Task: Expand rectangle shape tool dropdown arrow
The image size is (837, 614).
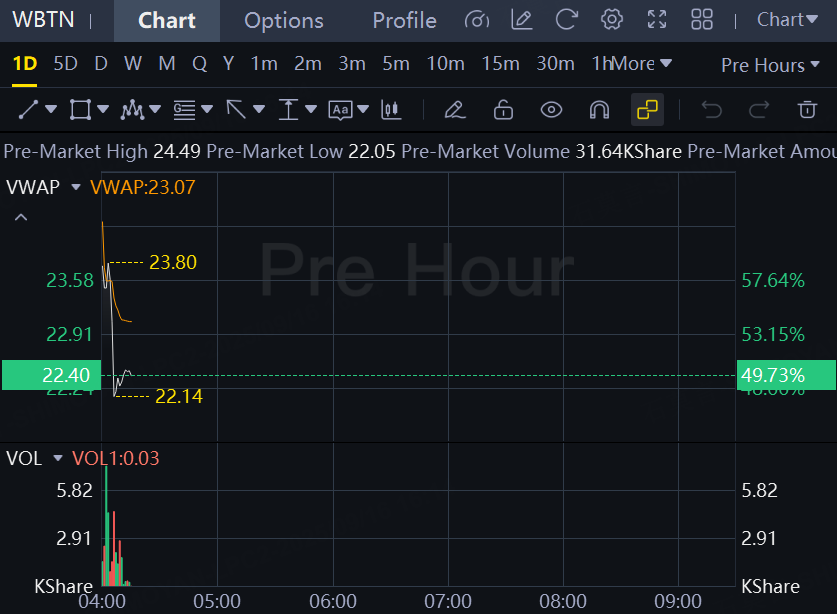Action: point(103,109)
